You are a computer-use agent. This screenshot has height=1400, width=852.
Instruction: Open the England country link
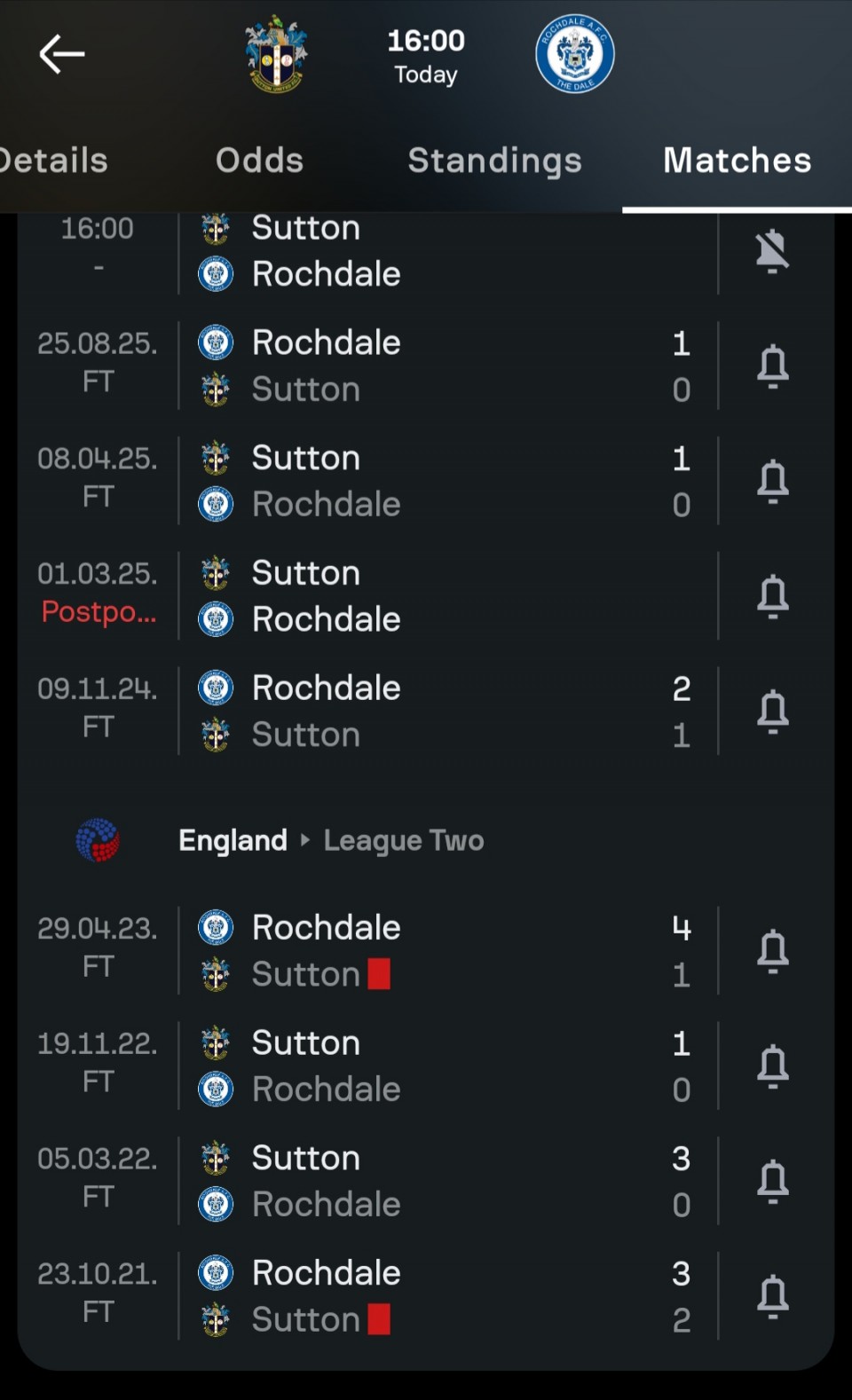point(233,840)
